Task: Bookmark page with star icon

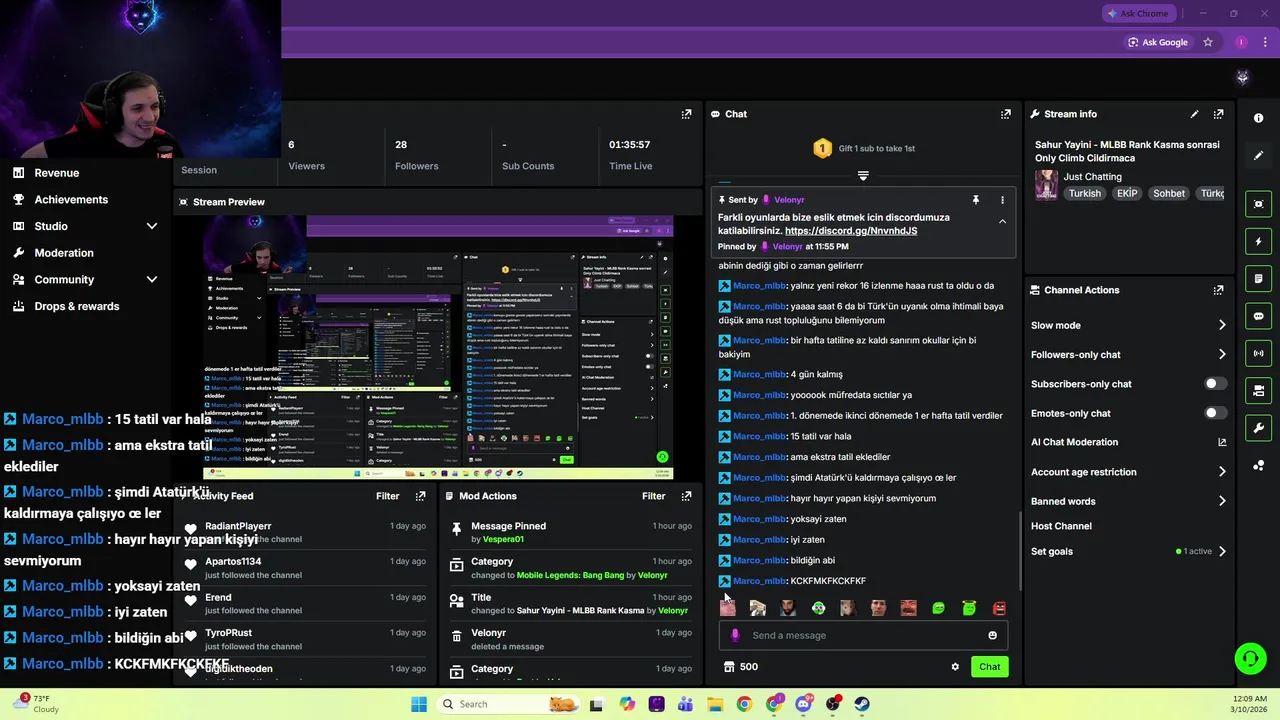Action: tap(1208, 42)
